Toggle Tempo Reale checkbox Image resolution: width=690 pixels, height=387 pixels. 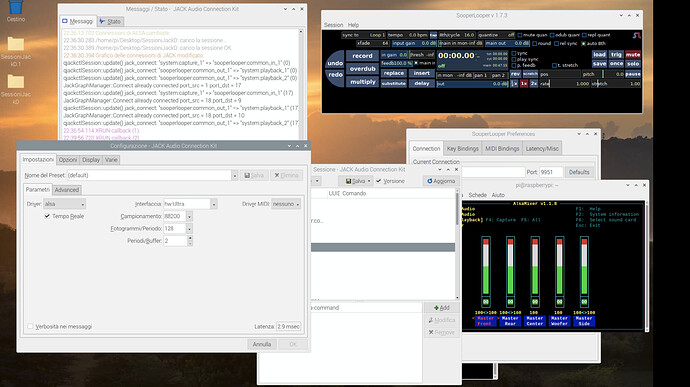click(x=47, y=216)
